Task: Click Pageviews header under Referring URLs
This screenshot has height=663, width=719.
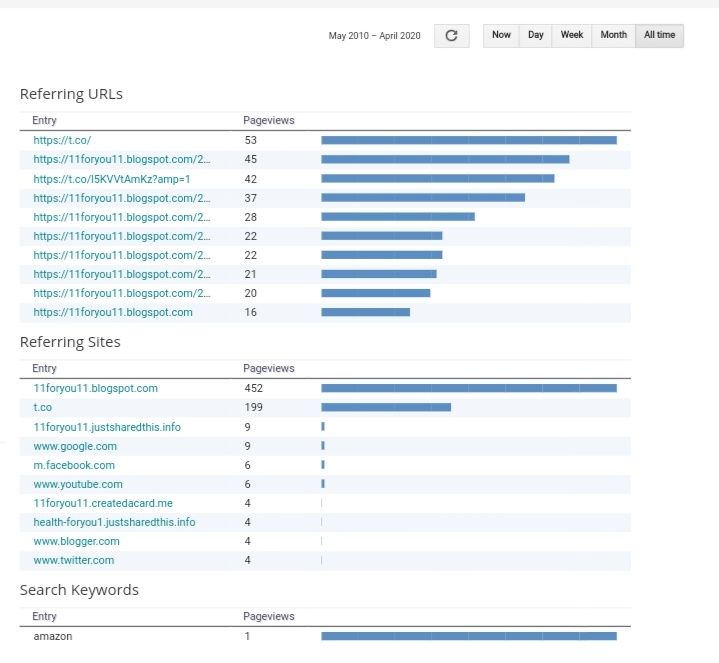Action: pyautogui.click(x=269, y=121)
